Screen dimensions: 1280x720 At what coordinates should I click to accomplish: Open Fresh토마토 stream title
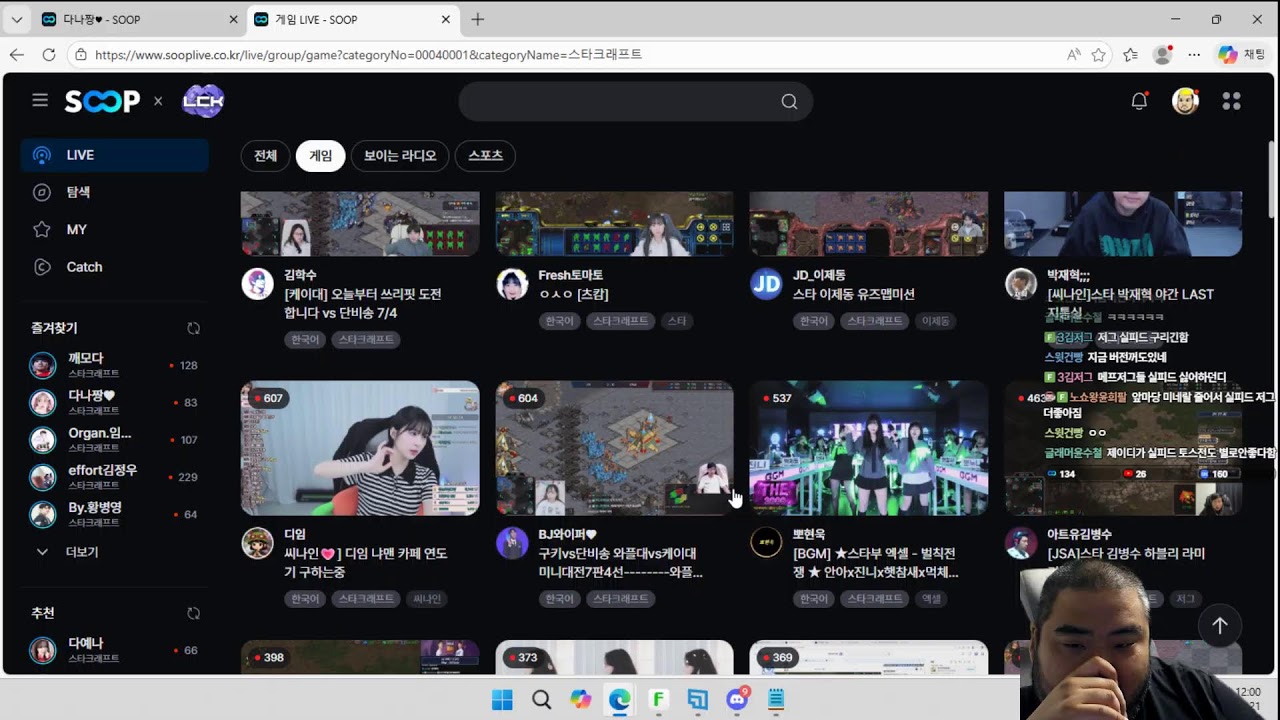(573, 294)
